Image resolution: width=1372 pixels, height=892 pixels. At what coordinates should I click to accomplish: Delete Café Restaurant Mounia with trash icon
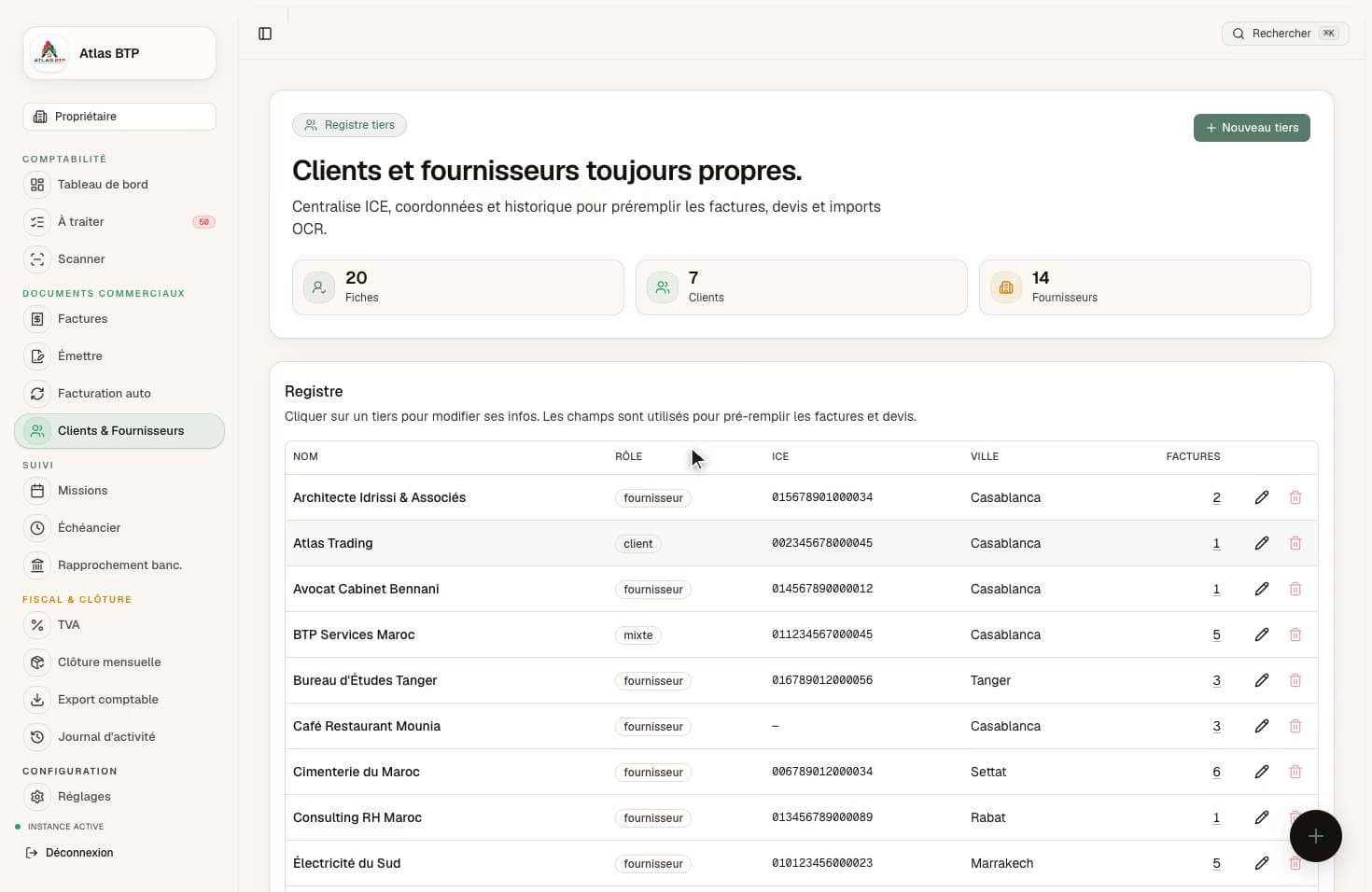[1295, 726]
